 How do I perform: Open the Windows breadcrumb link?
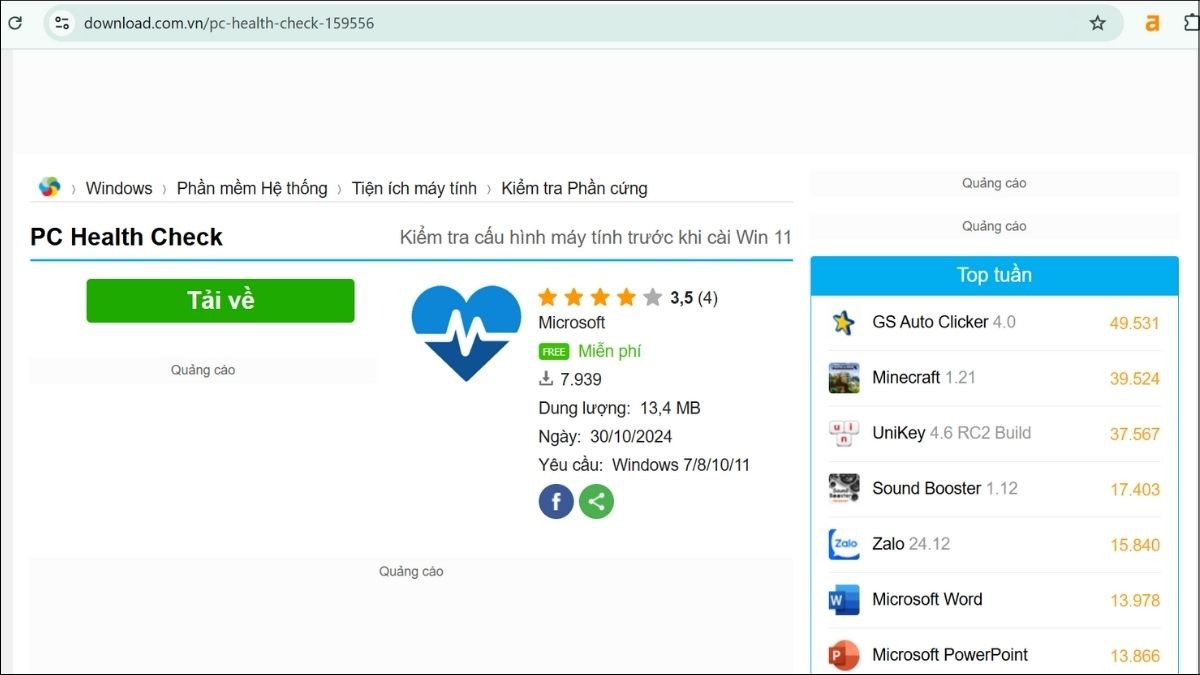point(119,188)
